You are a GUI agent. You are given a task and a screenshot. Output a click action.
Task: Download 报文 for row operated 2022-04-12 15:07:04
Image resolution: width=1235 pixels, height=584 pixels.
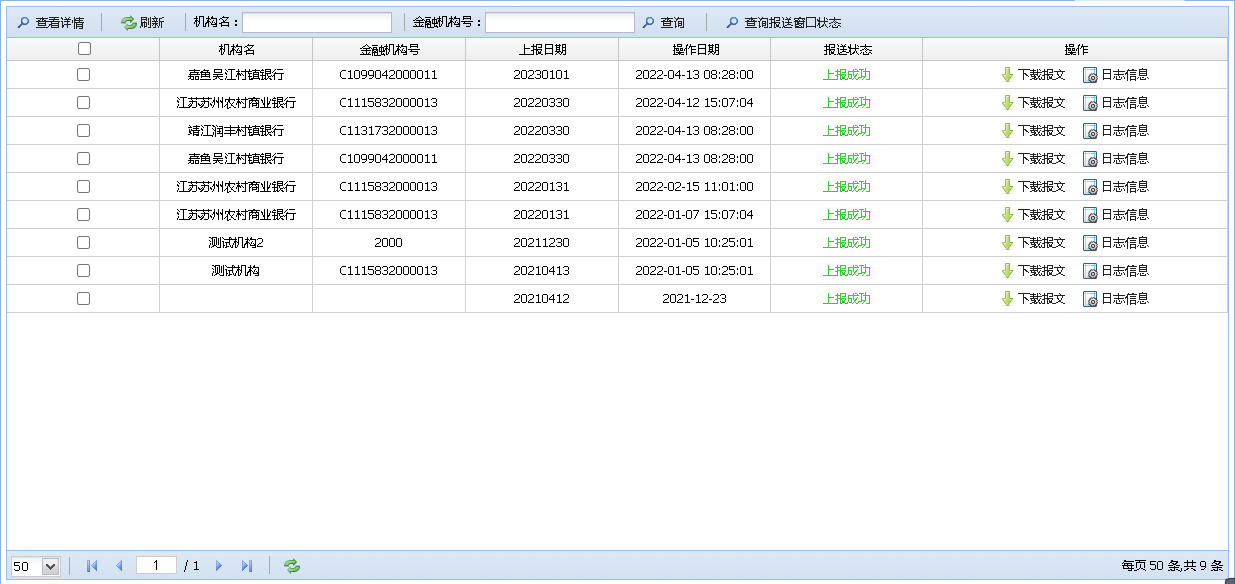1033,102
